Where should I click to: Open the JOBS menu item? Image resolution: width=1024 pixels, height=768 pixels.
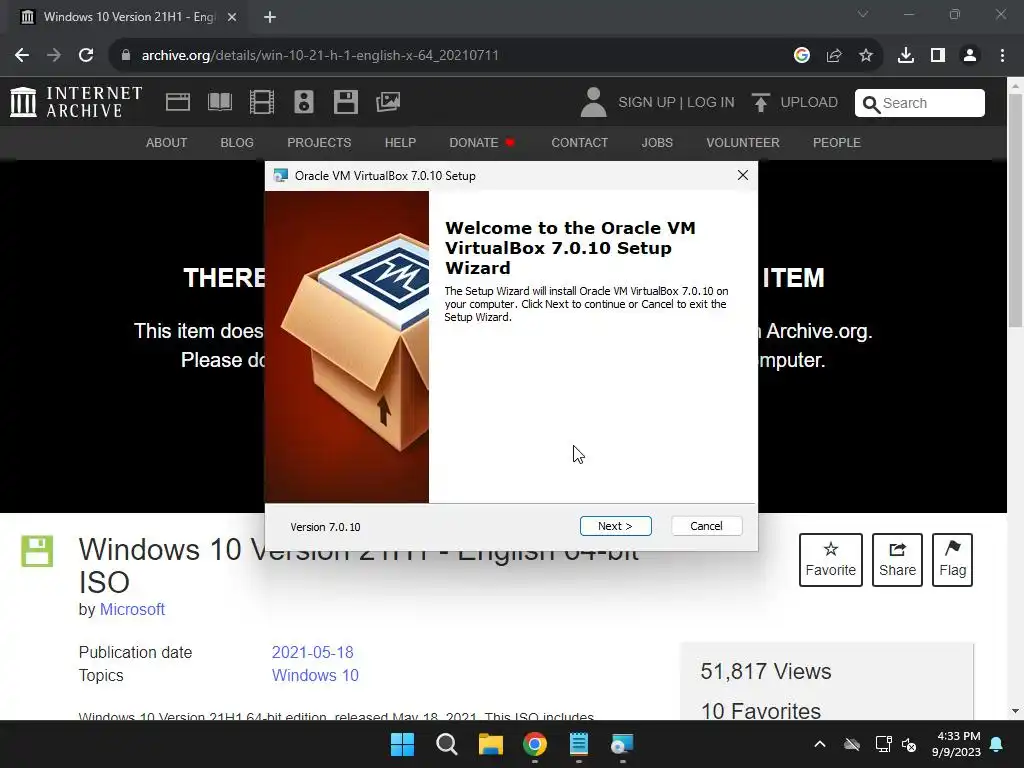pyautogui.click(x=657, y=142)
